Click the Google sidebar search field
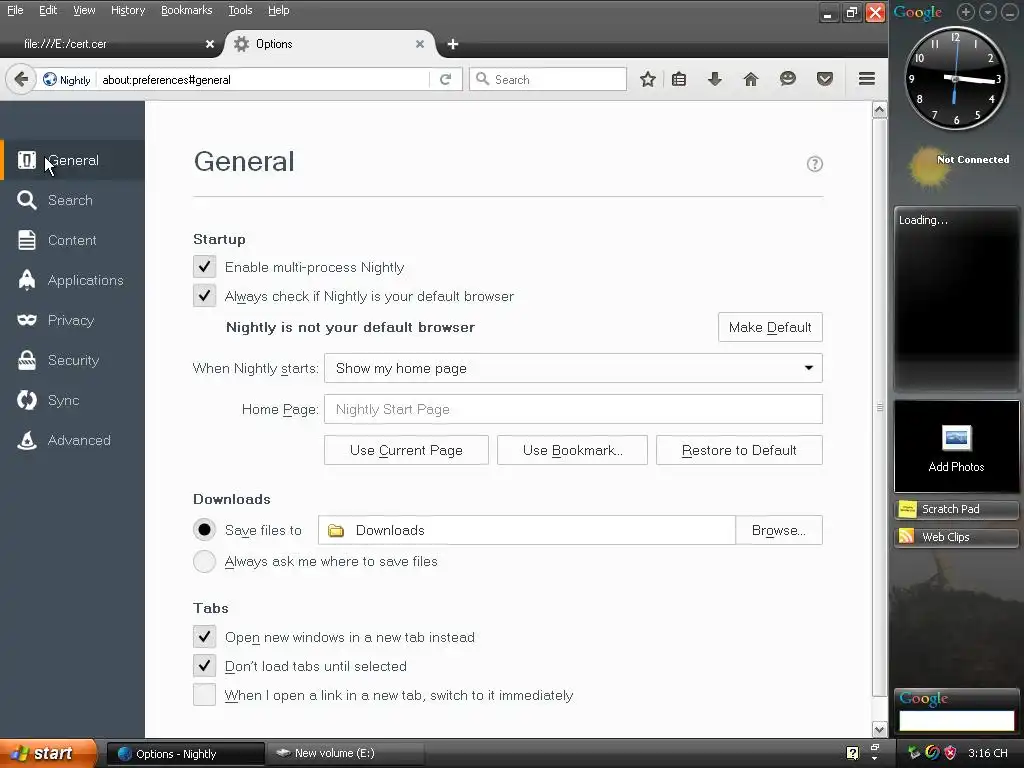 (956, 720)
